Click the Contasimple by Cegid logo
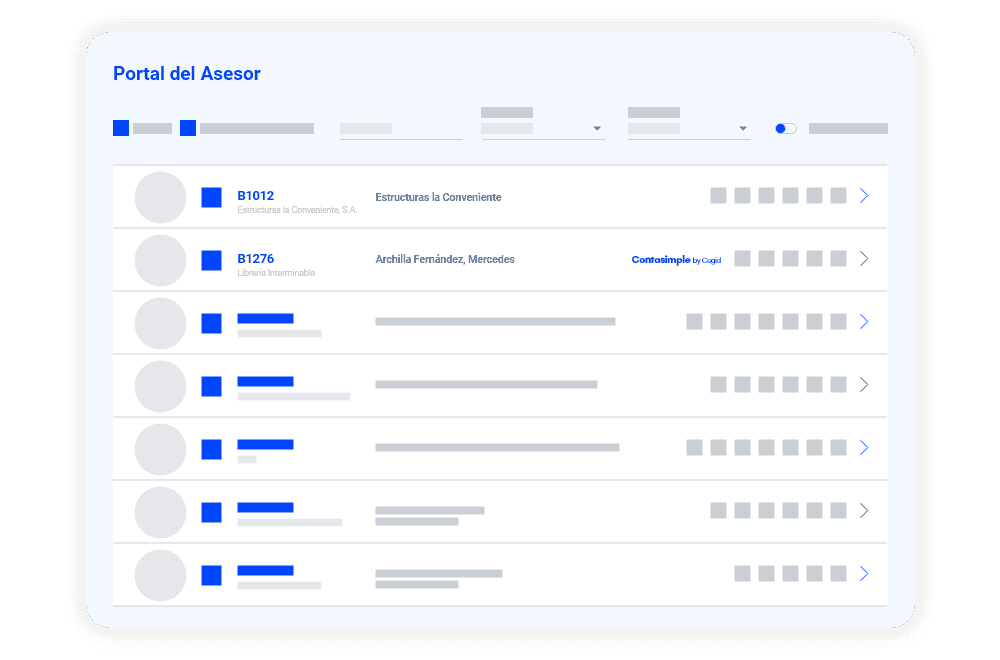Image resolution: width=1000 pixels, height=660 pixels. 676,260
